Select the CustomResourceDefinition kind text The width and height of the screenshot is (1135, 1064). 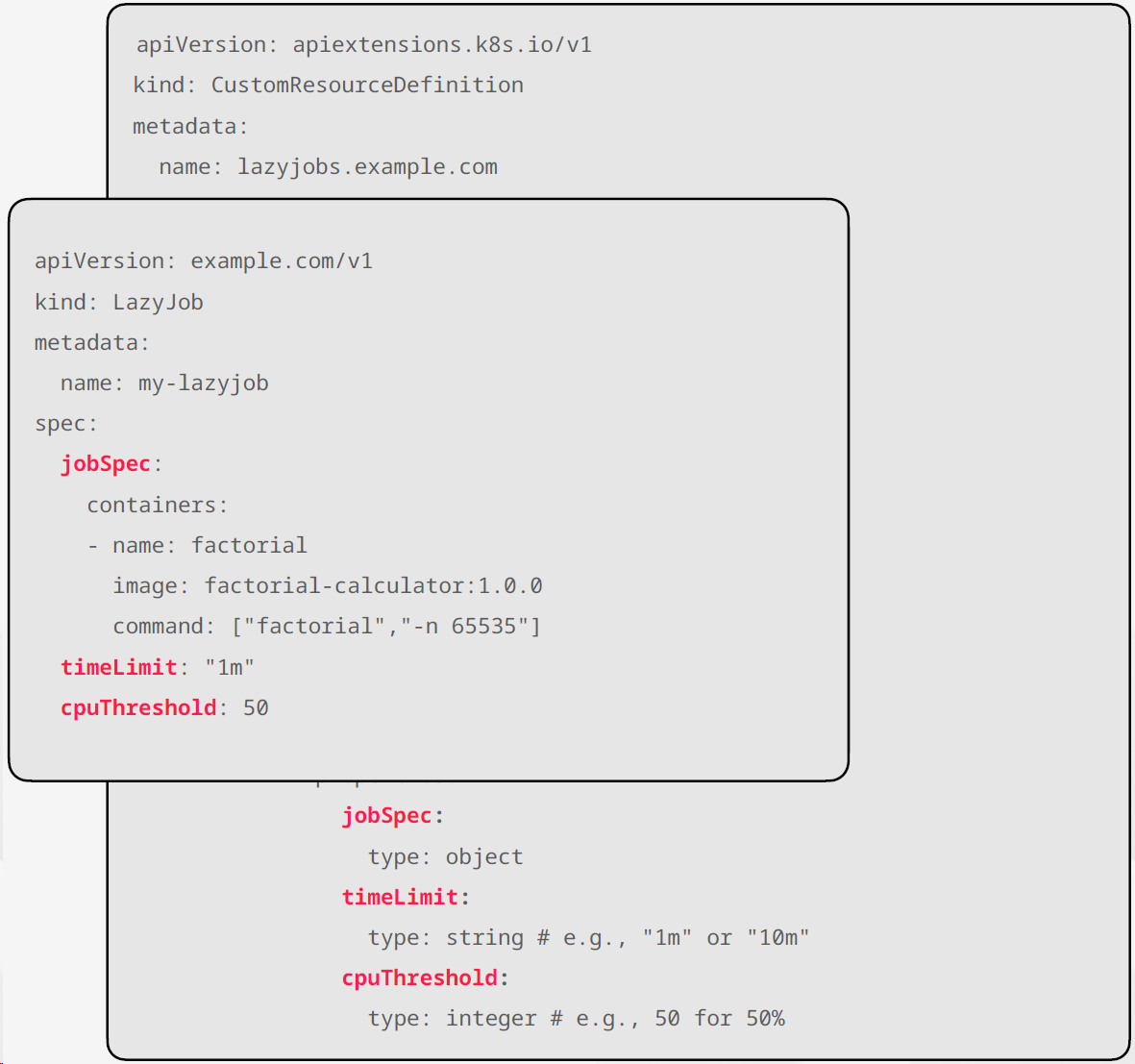pos(367,86)
